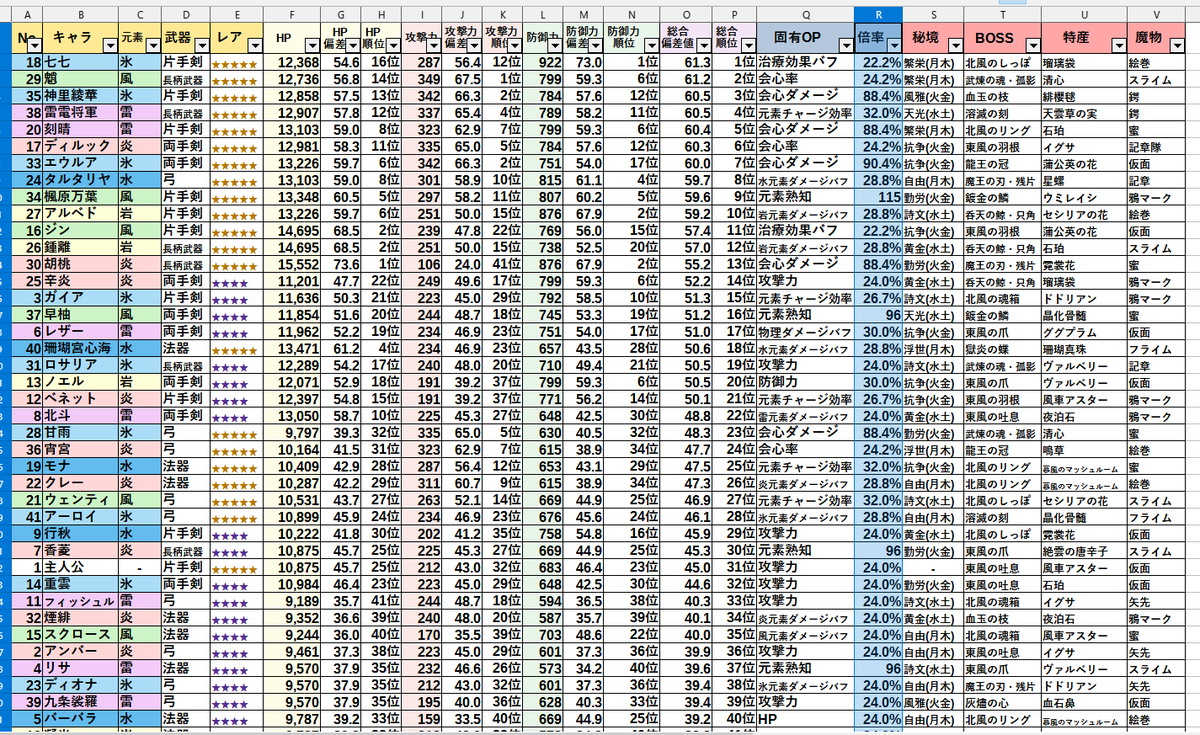Open the 特産 column filter dropdown
Viewport: 1200px width, 735px height.
[1117, 44]
